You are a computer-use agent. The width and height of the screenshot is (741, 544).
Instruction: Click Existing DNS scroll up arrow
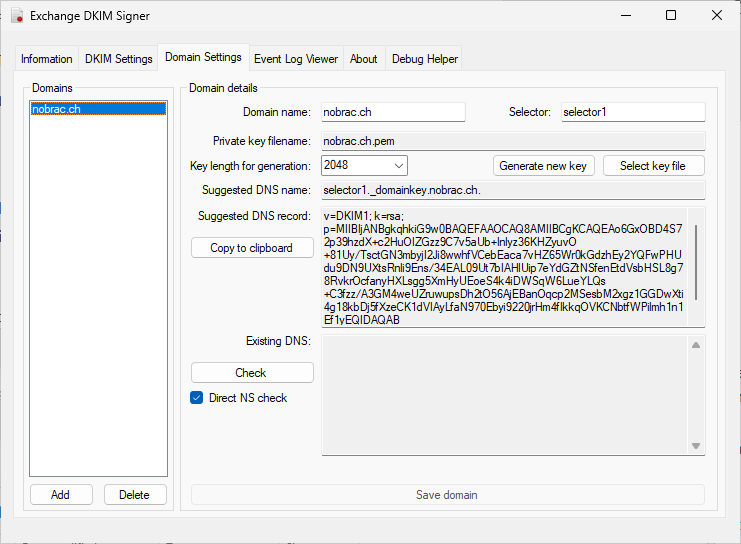[x=696, y=345]
